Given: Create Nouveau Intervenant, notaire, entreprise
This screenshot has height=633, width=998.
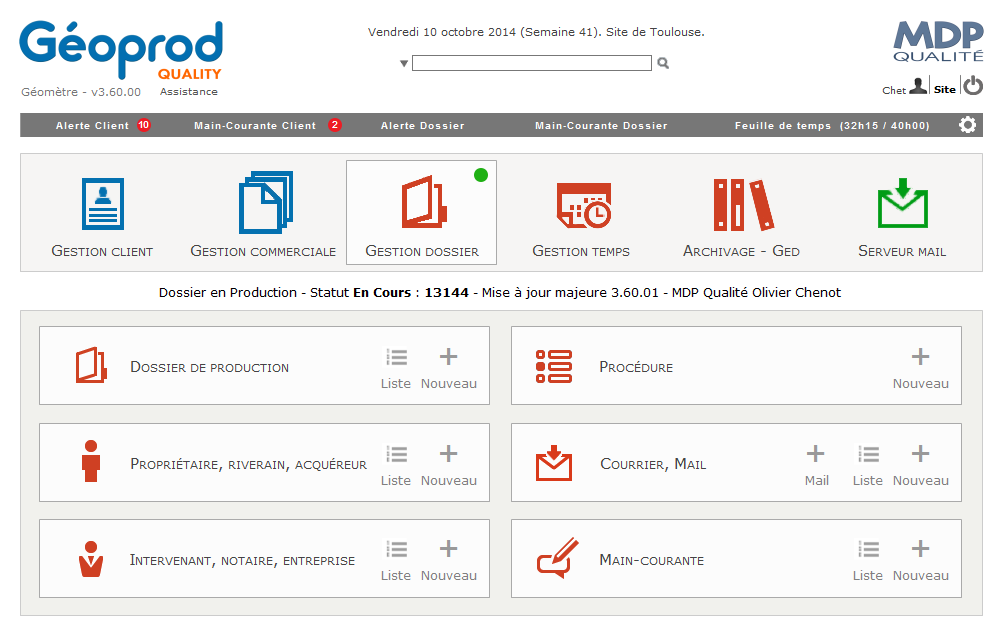Looking at the screenshot, I should [x=449, y=560].
